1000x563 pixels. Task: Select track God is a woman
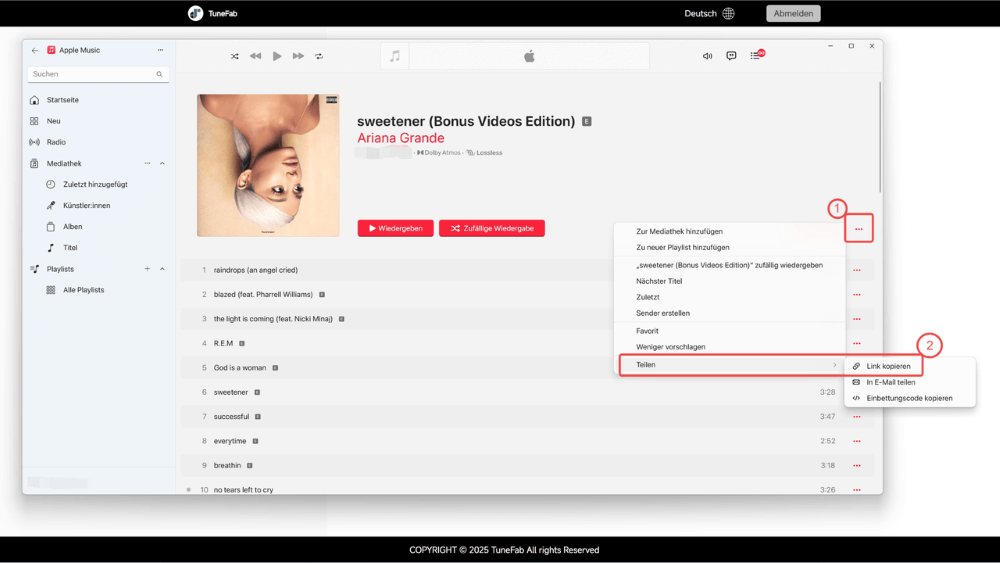click(x=240, y=368)
